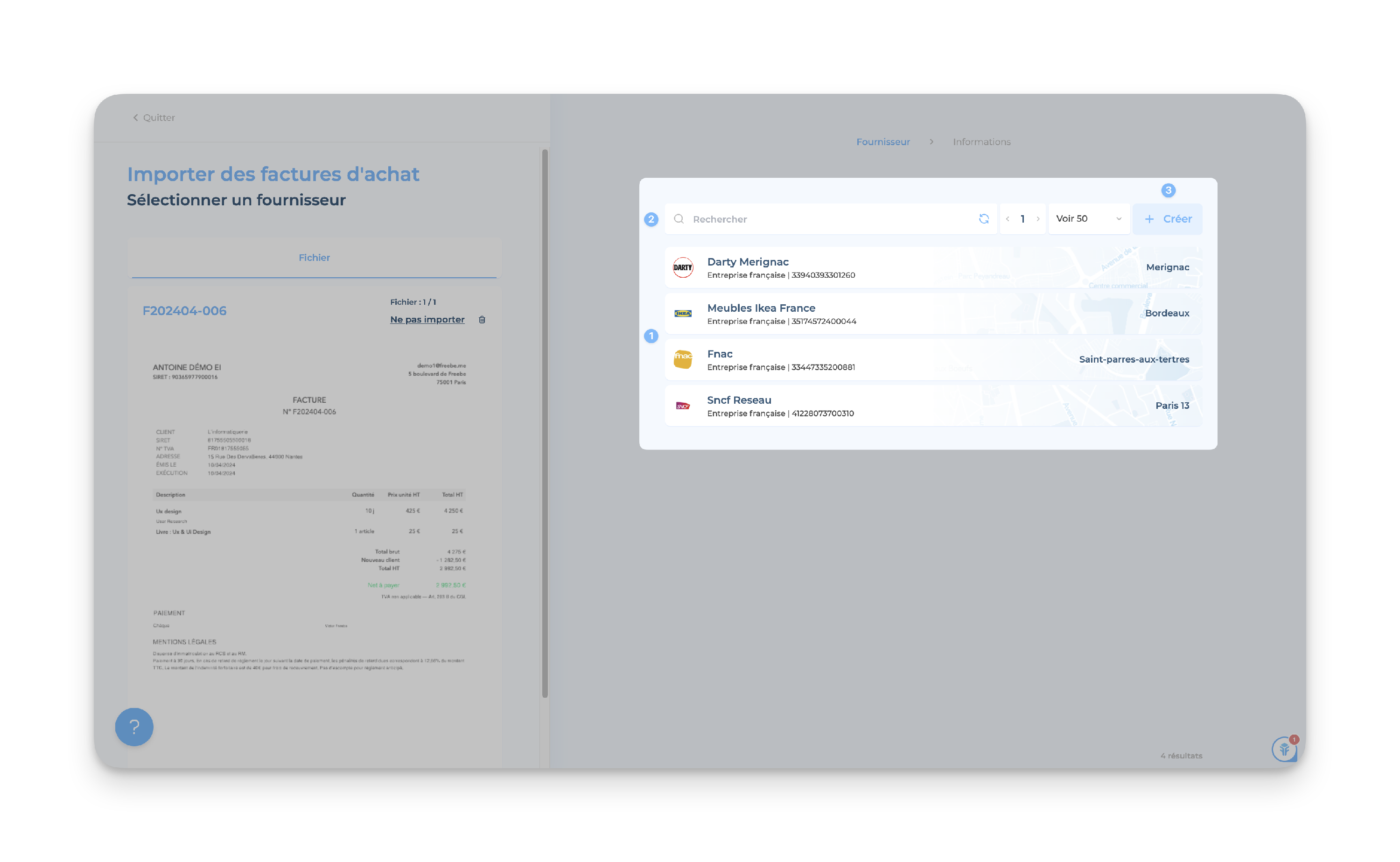
Task: Click the Fournisseur breadcrumb step
Action: 882,142
